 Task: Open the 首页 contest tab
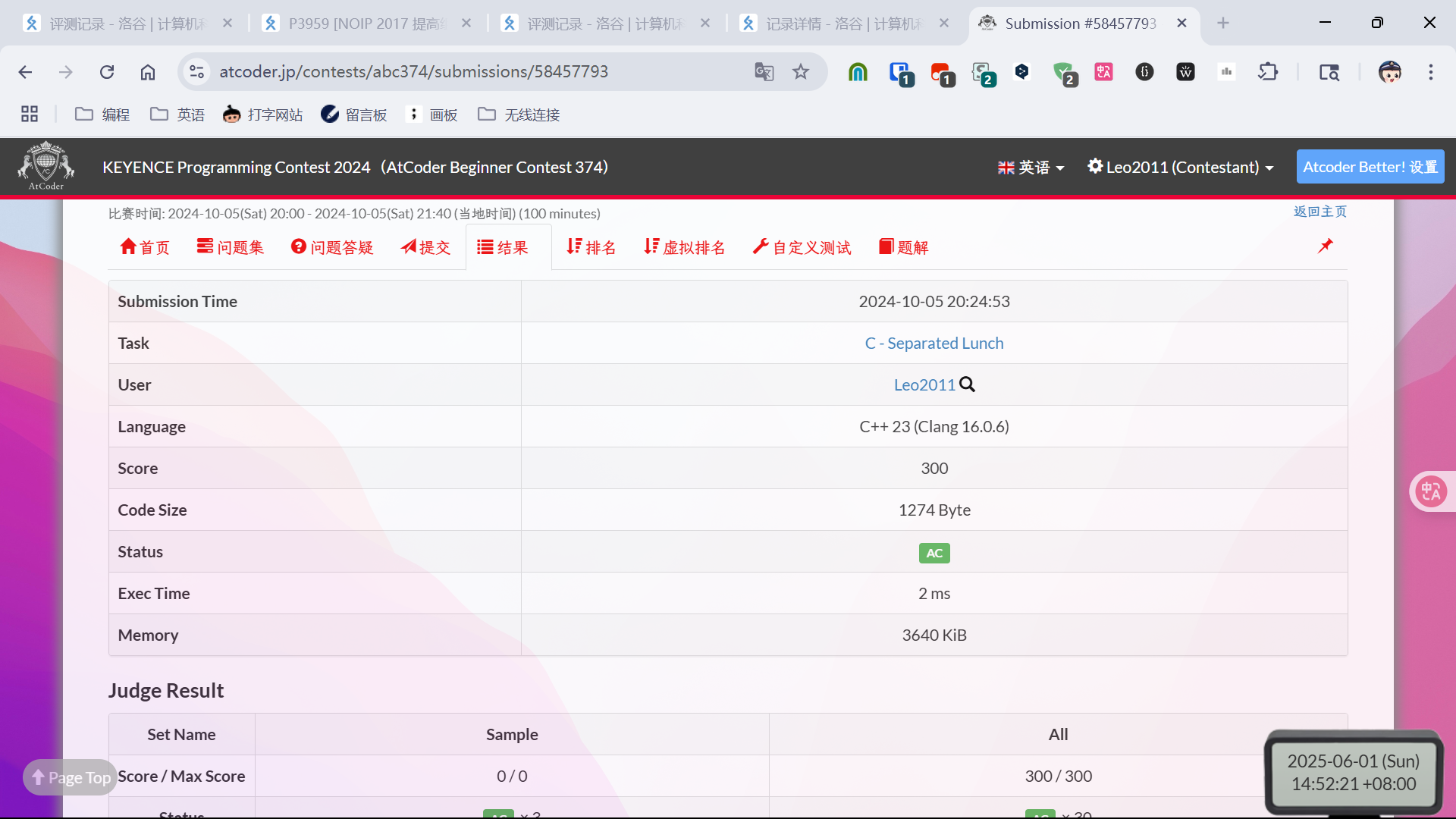(x=145, y=247)
